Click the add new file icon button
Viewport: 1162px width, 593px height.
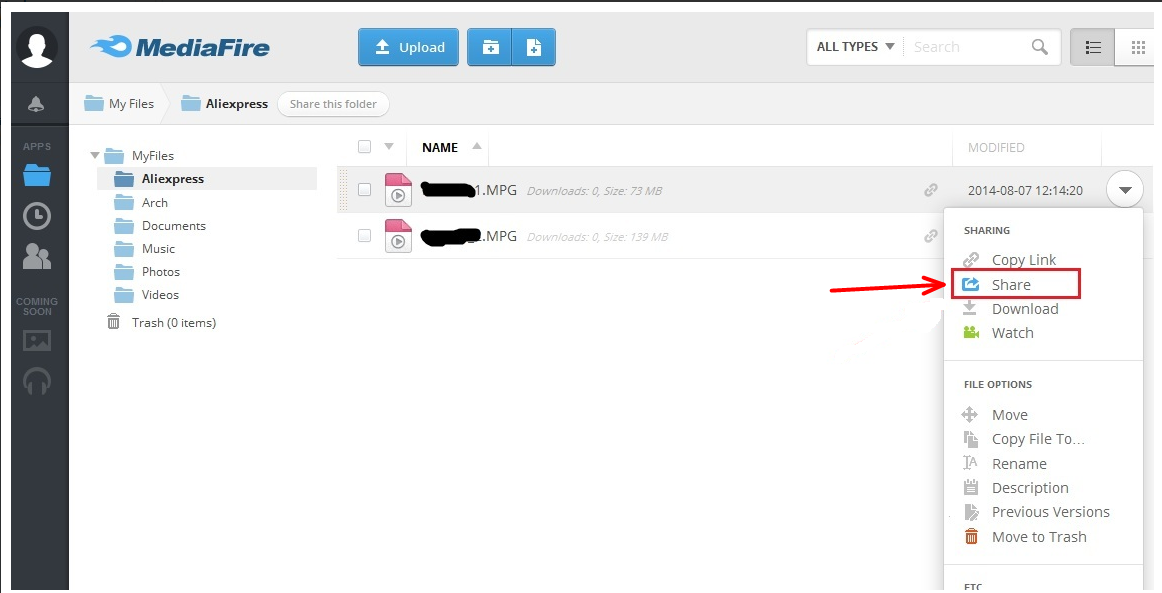[534, 47]
